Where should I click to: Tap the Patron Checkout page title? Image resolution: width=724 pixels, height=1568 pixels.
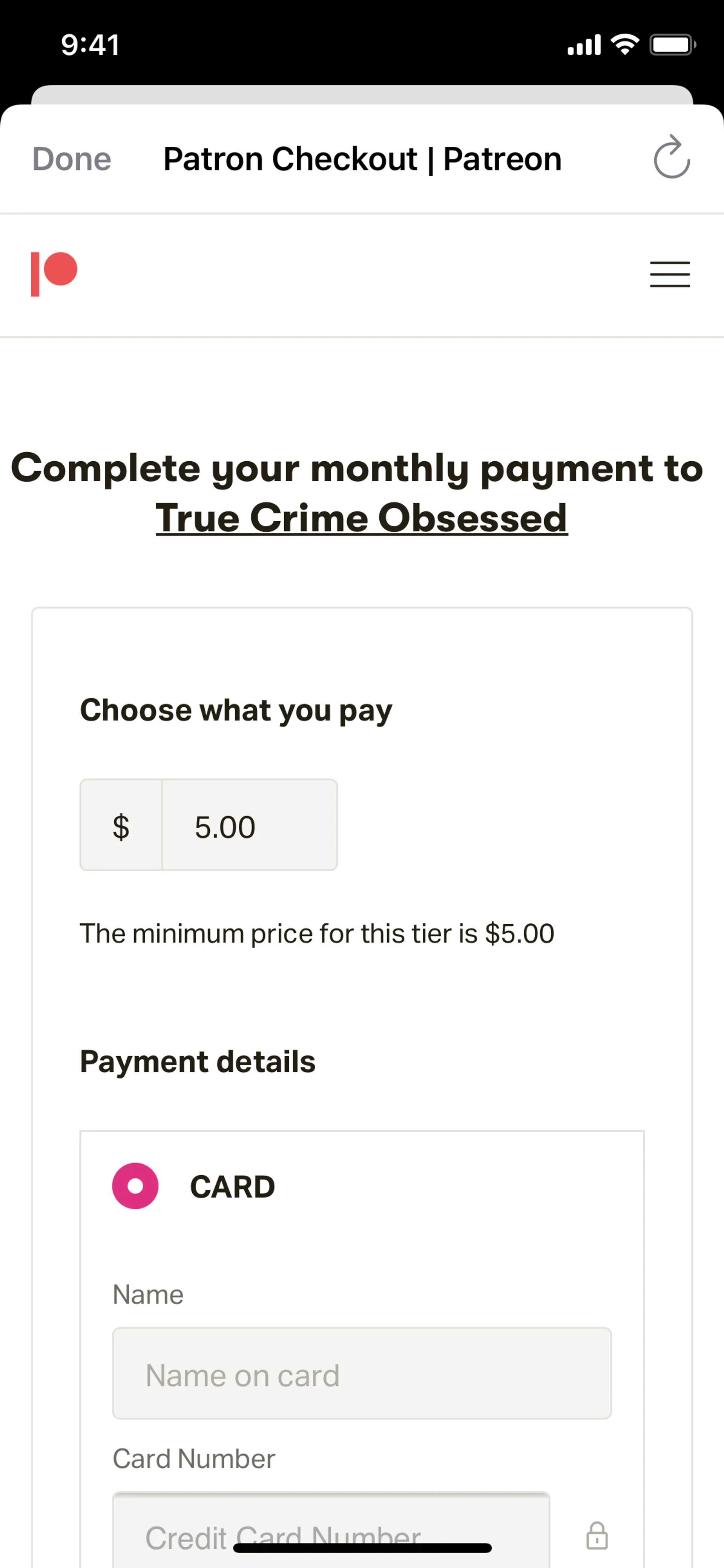tap(362, 160)
